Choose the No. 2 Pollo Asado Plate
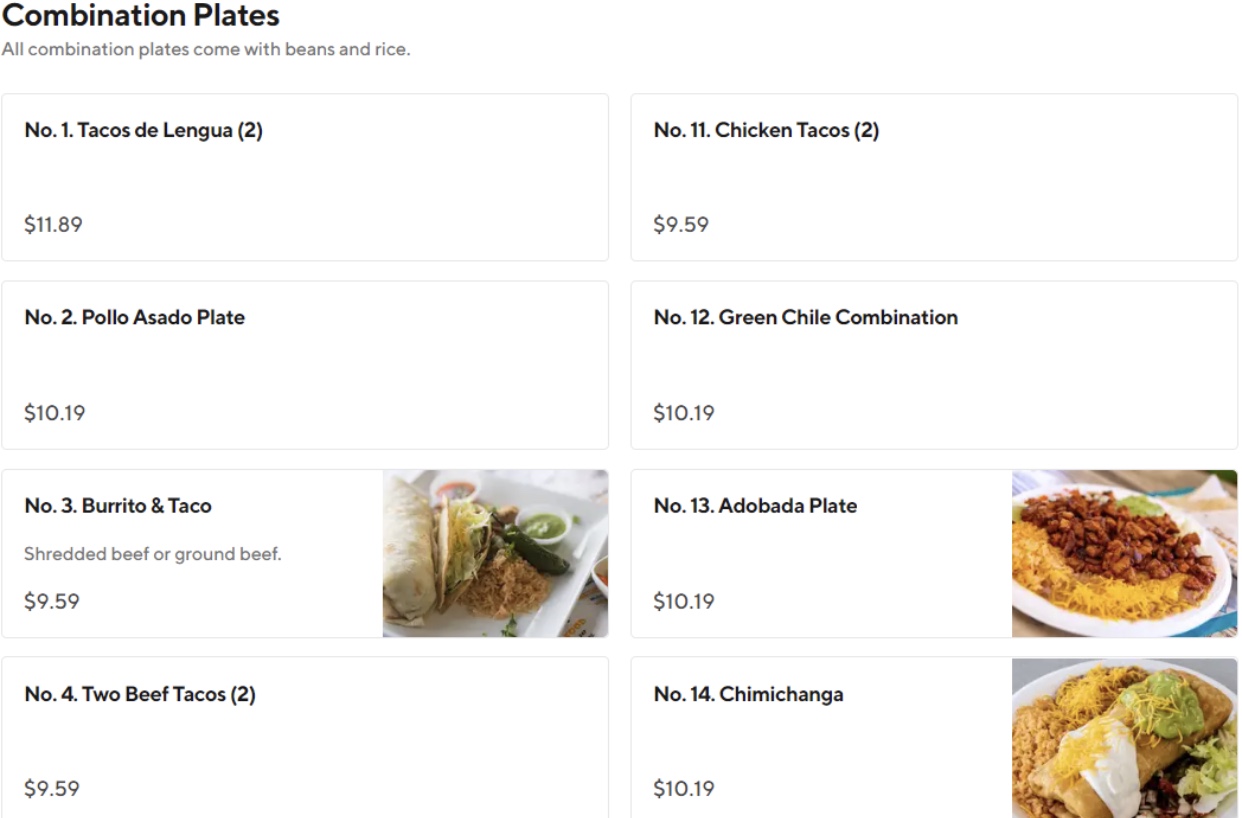Image resolution: width=1242 pixels, height=818 pixels. tap(134, 317)
